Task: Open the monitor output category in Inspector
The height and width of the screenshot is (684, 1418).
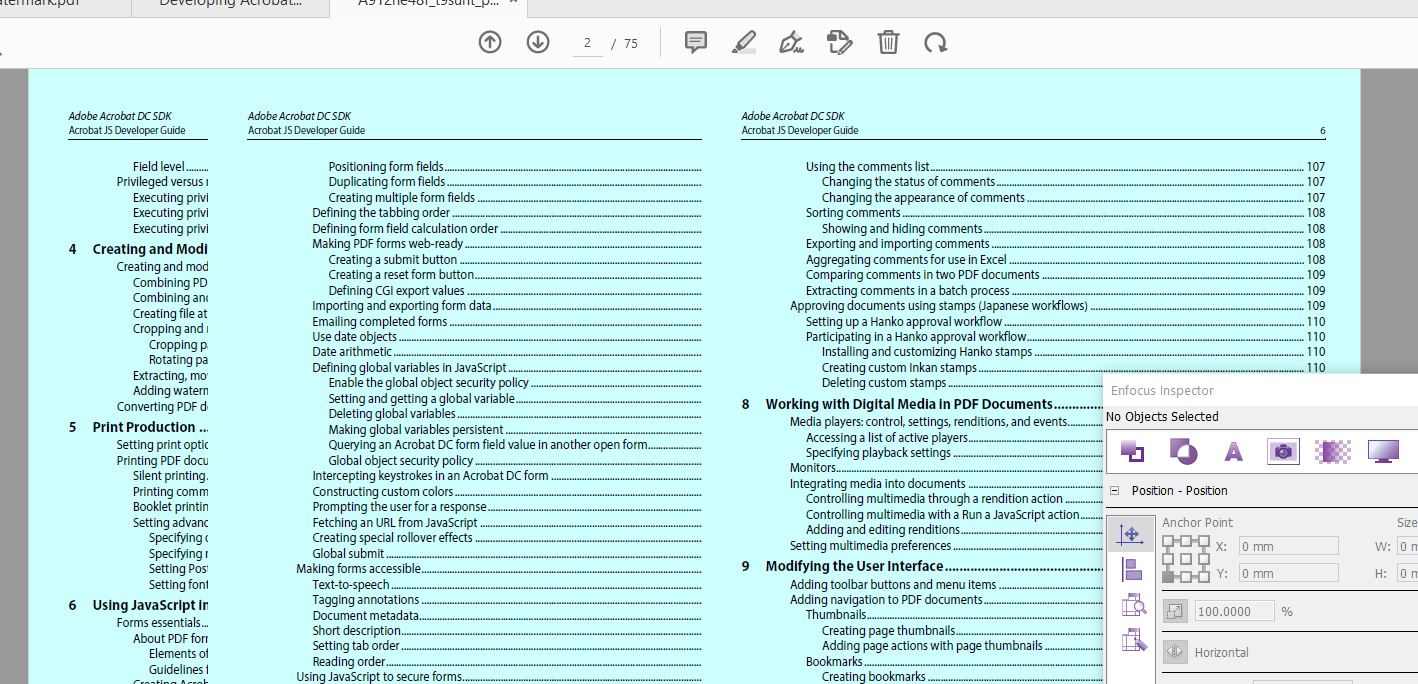Action: [1384, 452]
